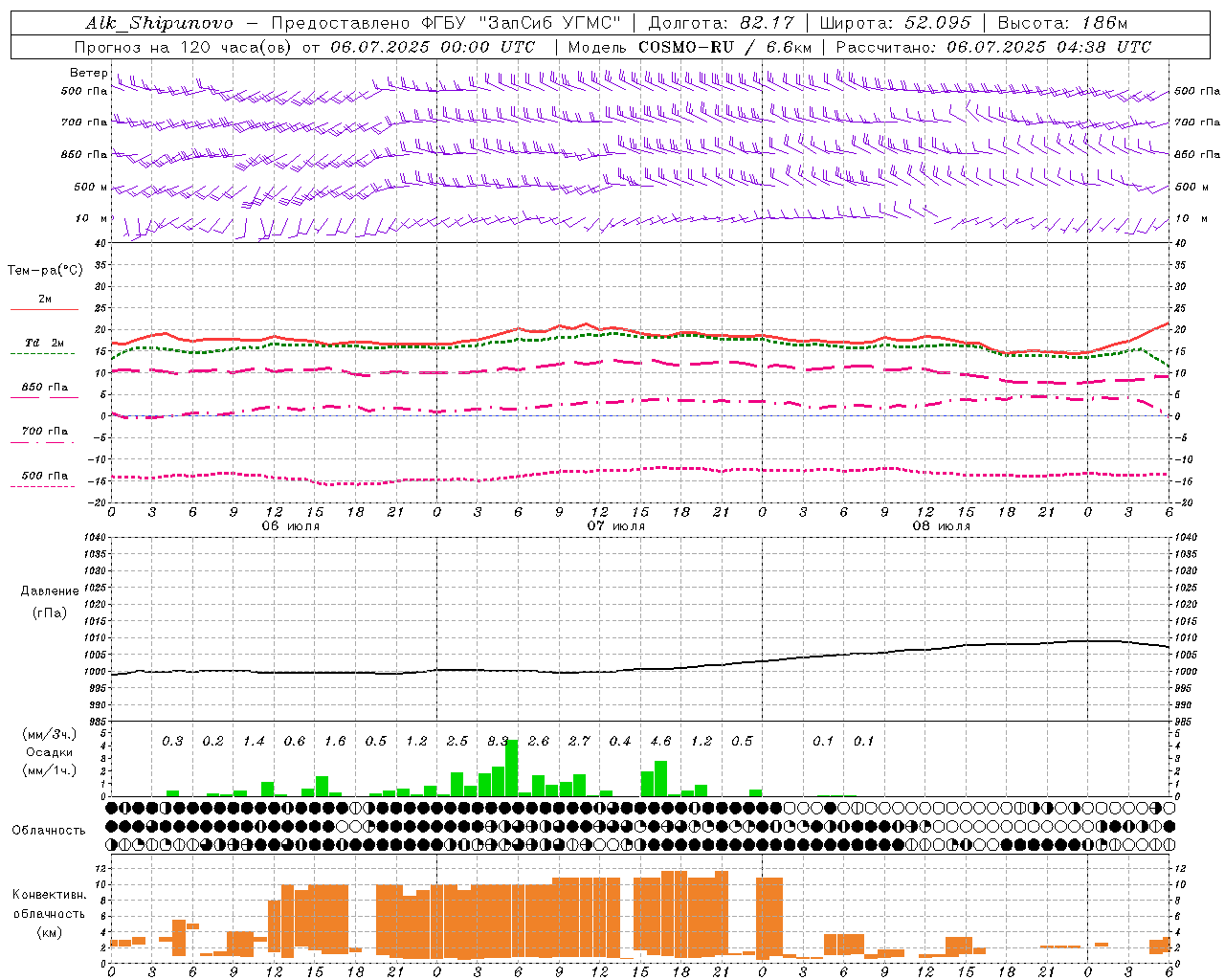Click the 1.6 precipitation total
Viewport: 1225px width, 980px height.
335,742
